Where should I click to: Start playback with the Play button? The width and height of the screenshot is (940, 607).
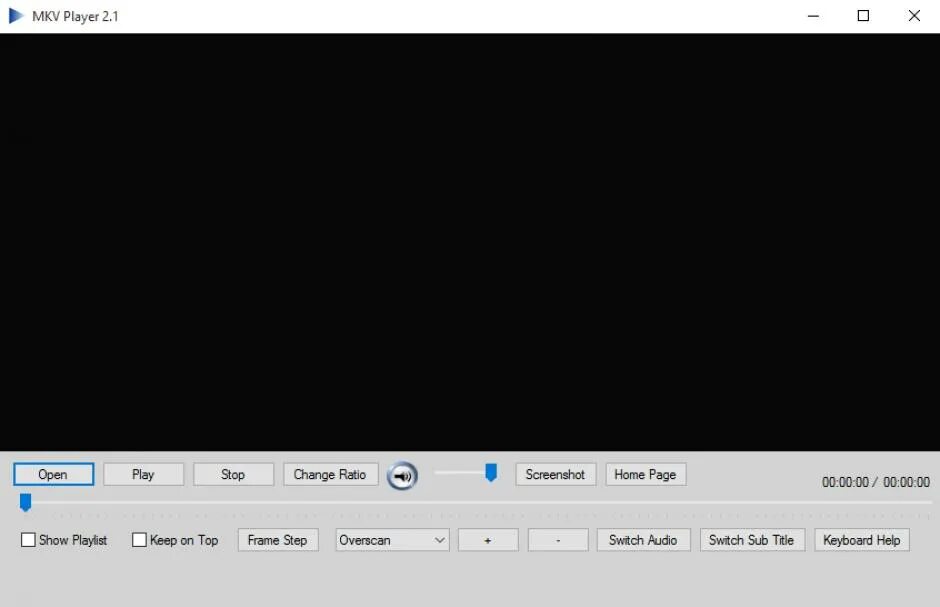143,475
